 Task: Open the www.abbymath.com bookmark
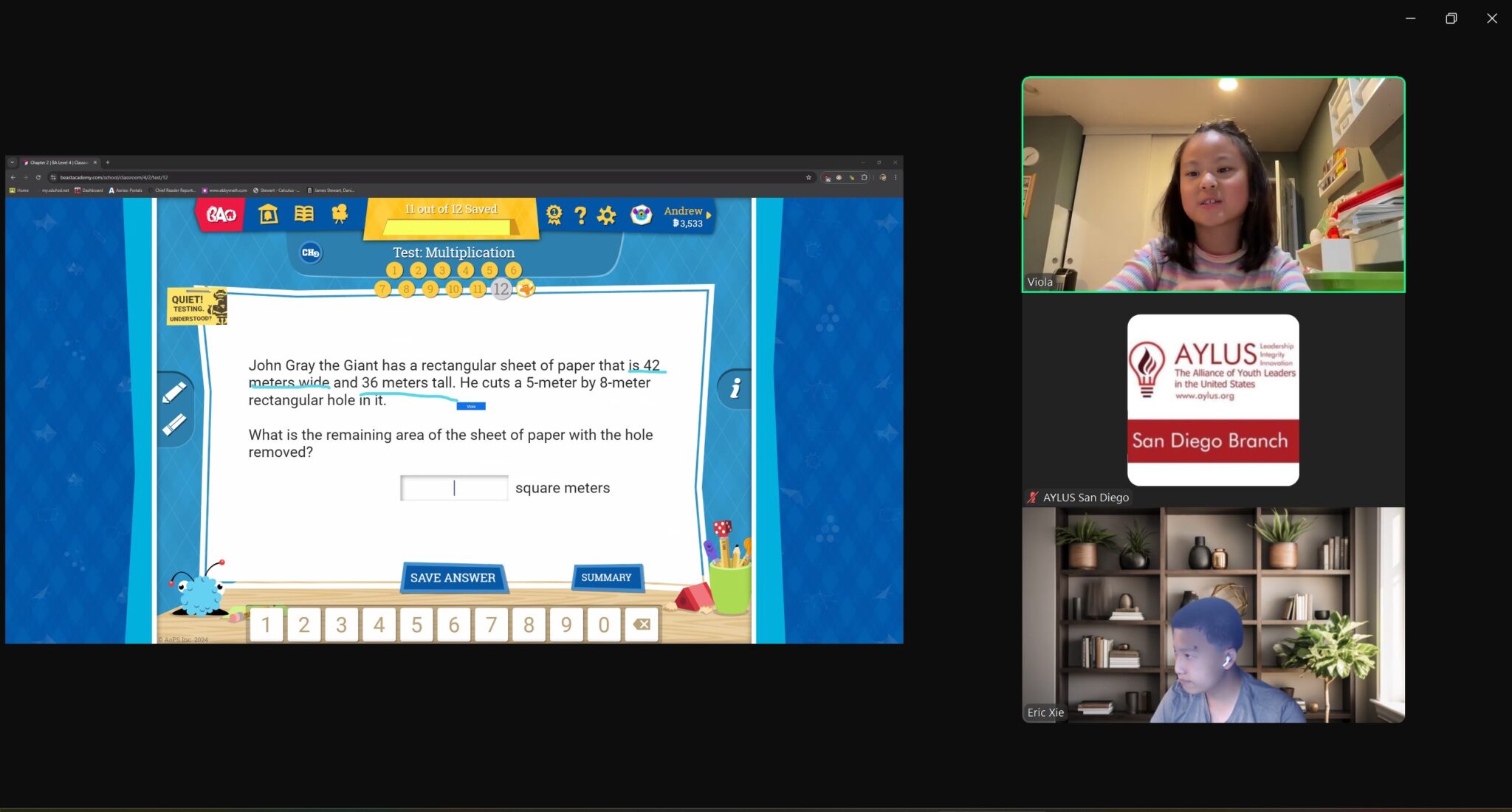(224, 190)
